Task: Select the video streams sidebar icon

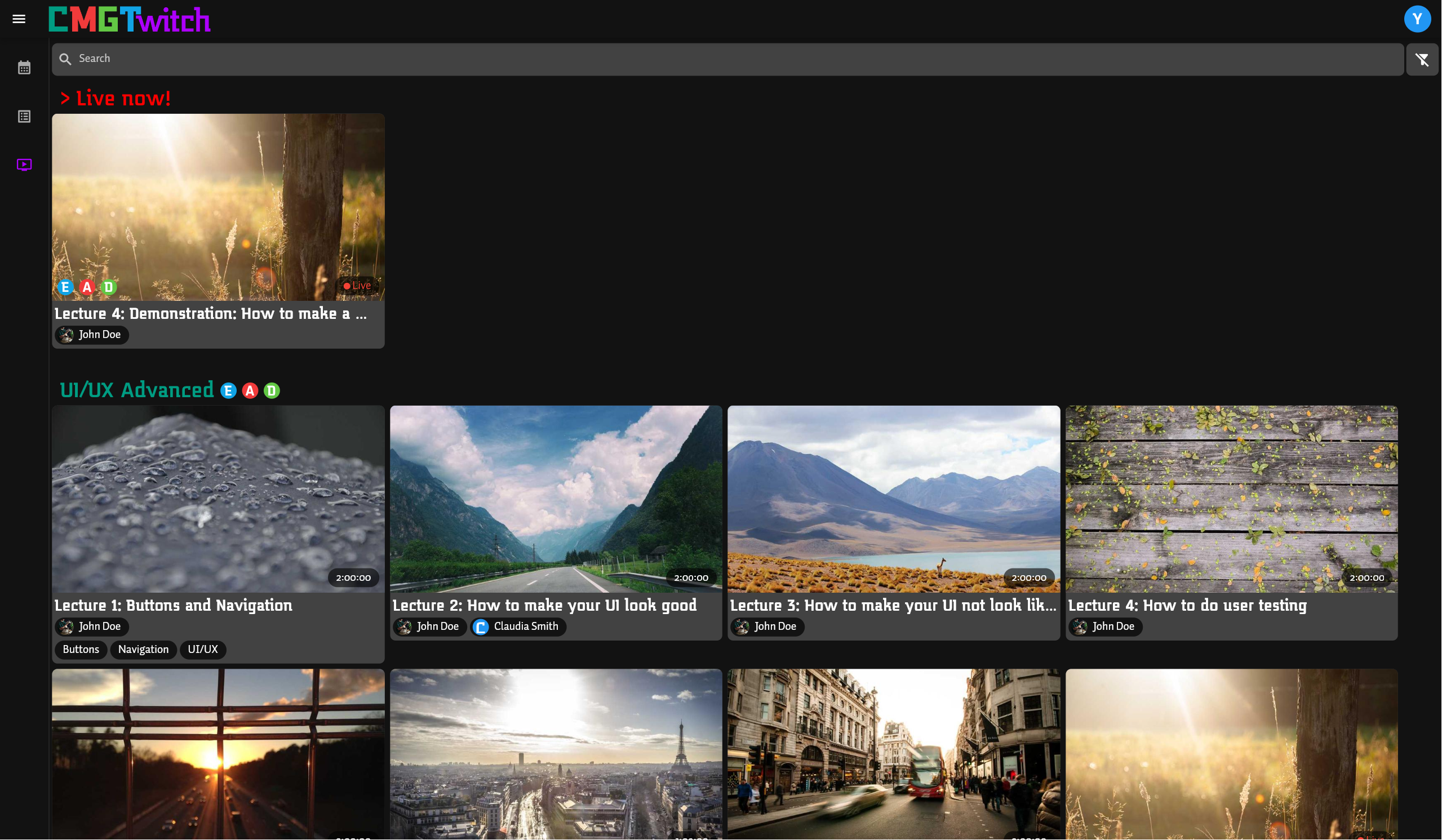Action: (x=24, y=165)
